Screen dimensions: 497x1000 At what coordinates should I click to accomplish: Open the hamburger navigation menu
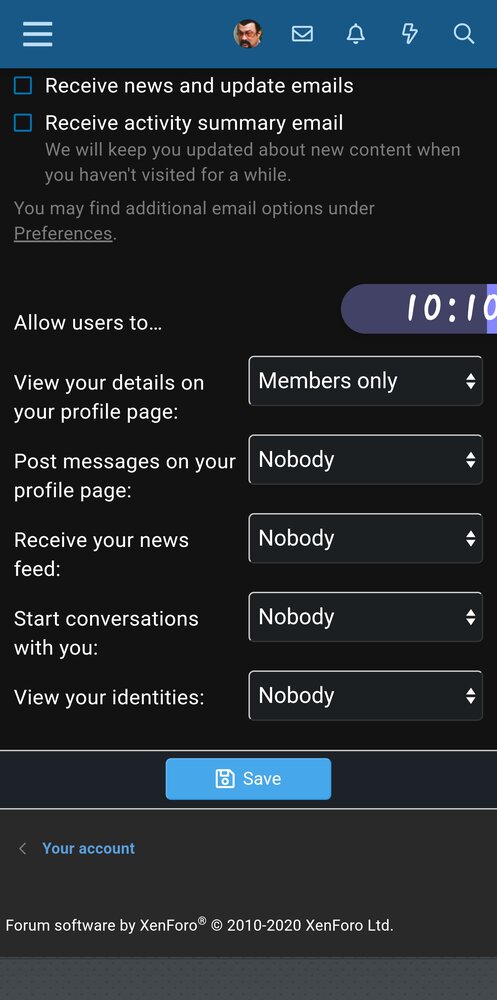click(38, 34)
